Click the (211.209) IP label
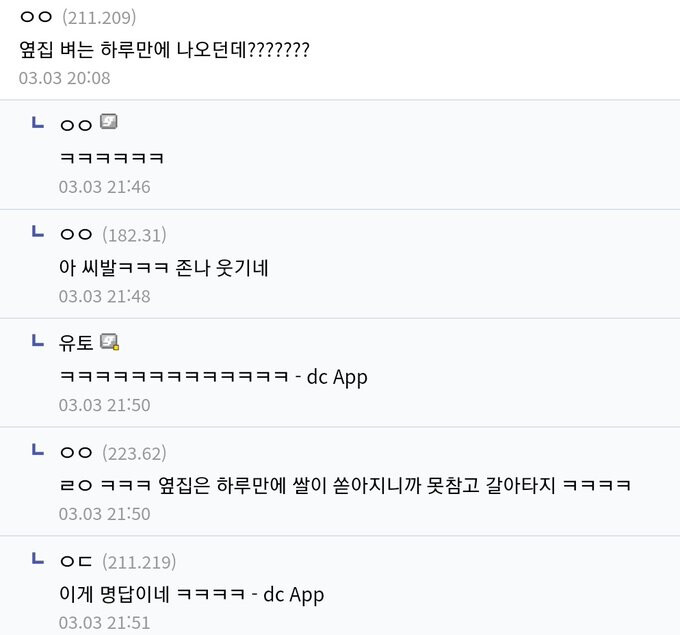The image size is (680, 635). pyautogui.click(x=99, y=17)
